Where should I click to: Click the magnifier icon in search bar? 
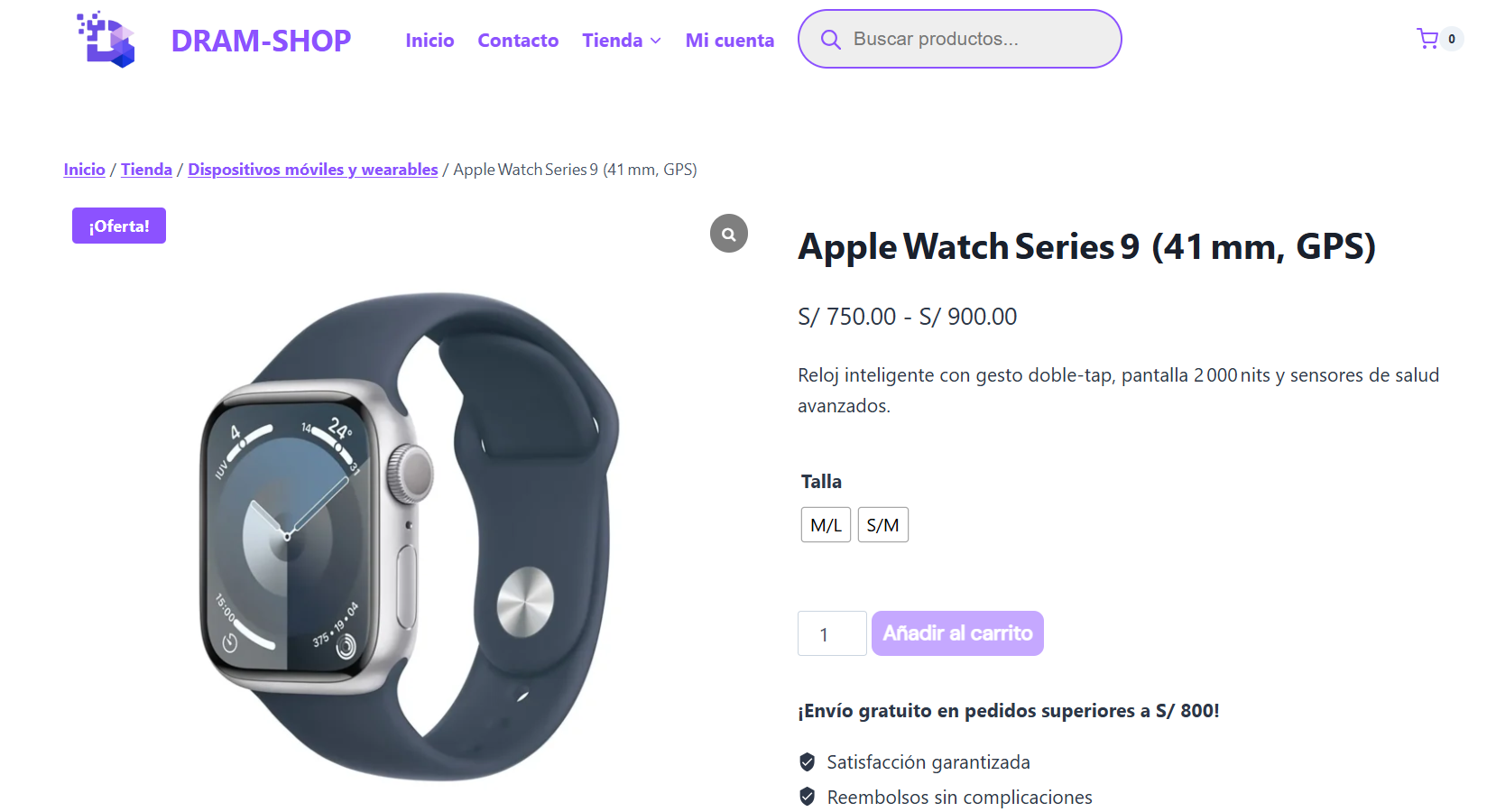(830, 40)
